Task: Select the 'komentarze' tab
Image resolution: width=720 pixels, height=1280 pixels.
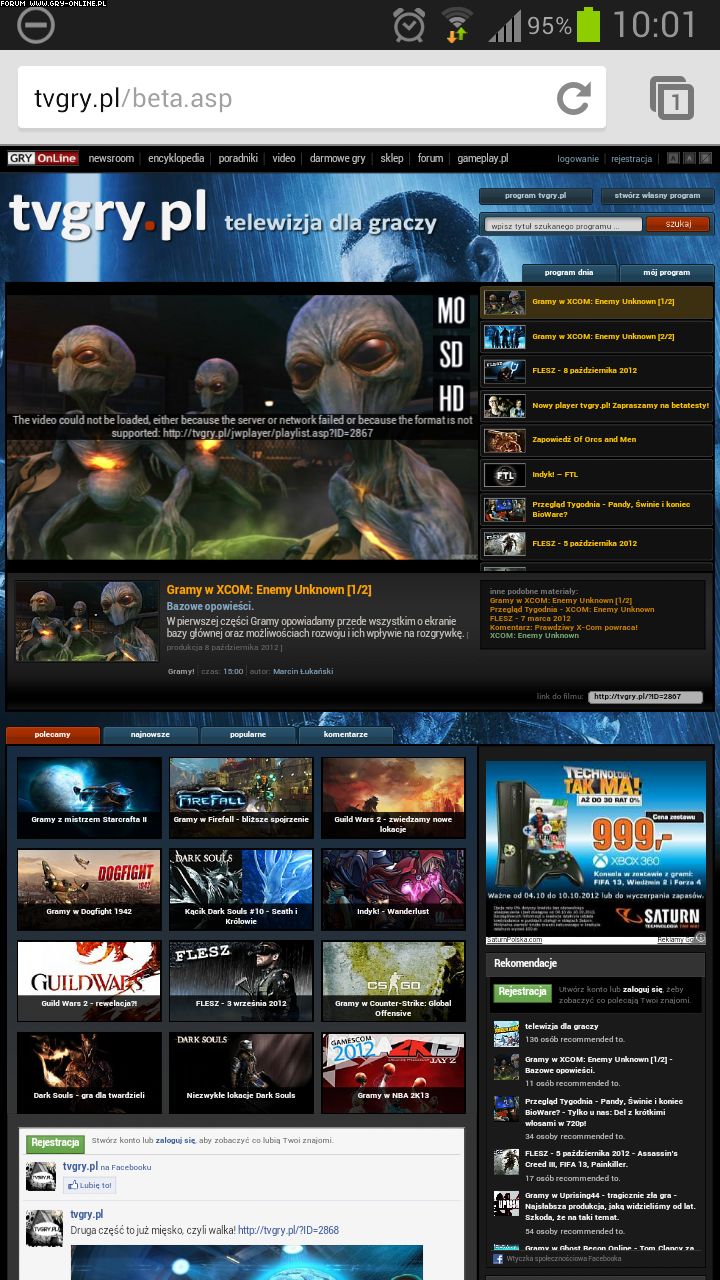Action: pos(344,734)
